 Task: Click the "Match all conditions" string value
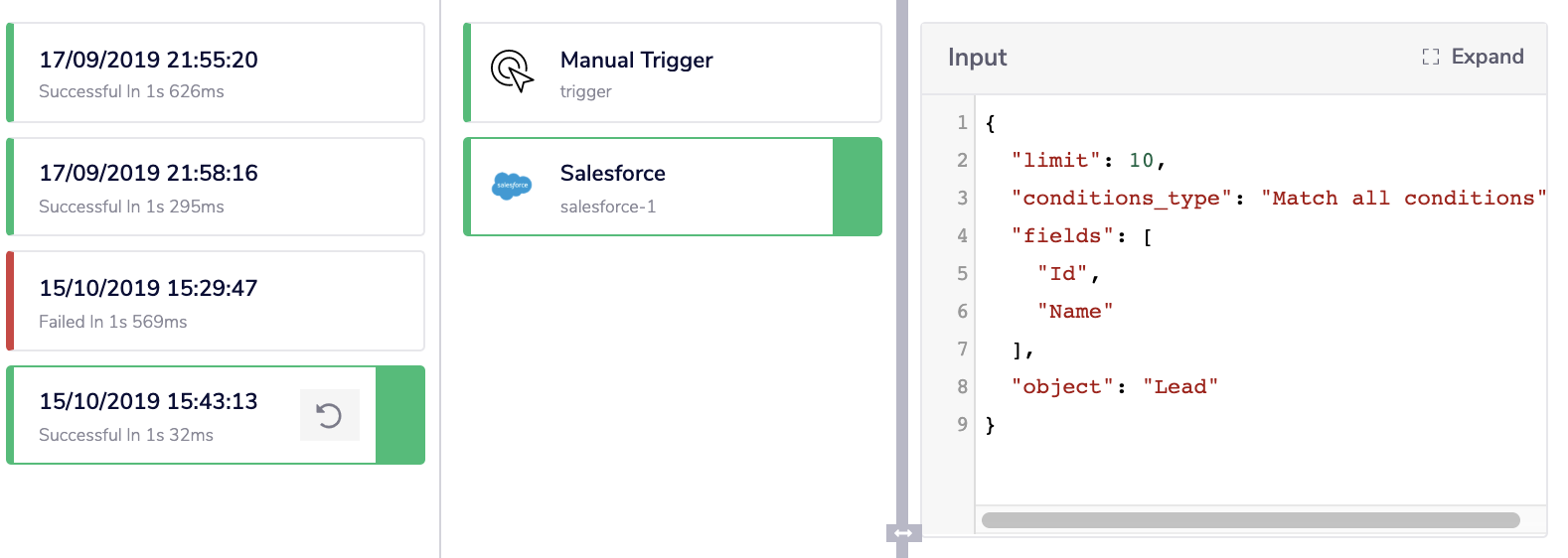click(x=1403, y=199)
